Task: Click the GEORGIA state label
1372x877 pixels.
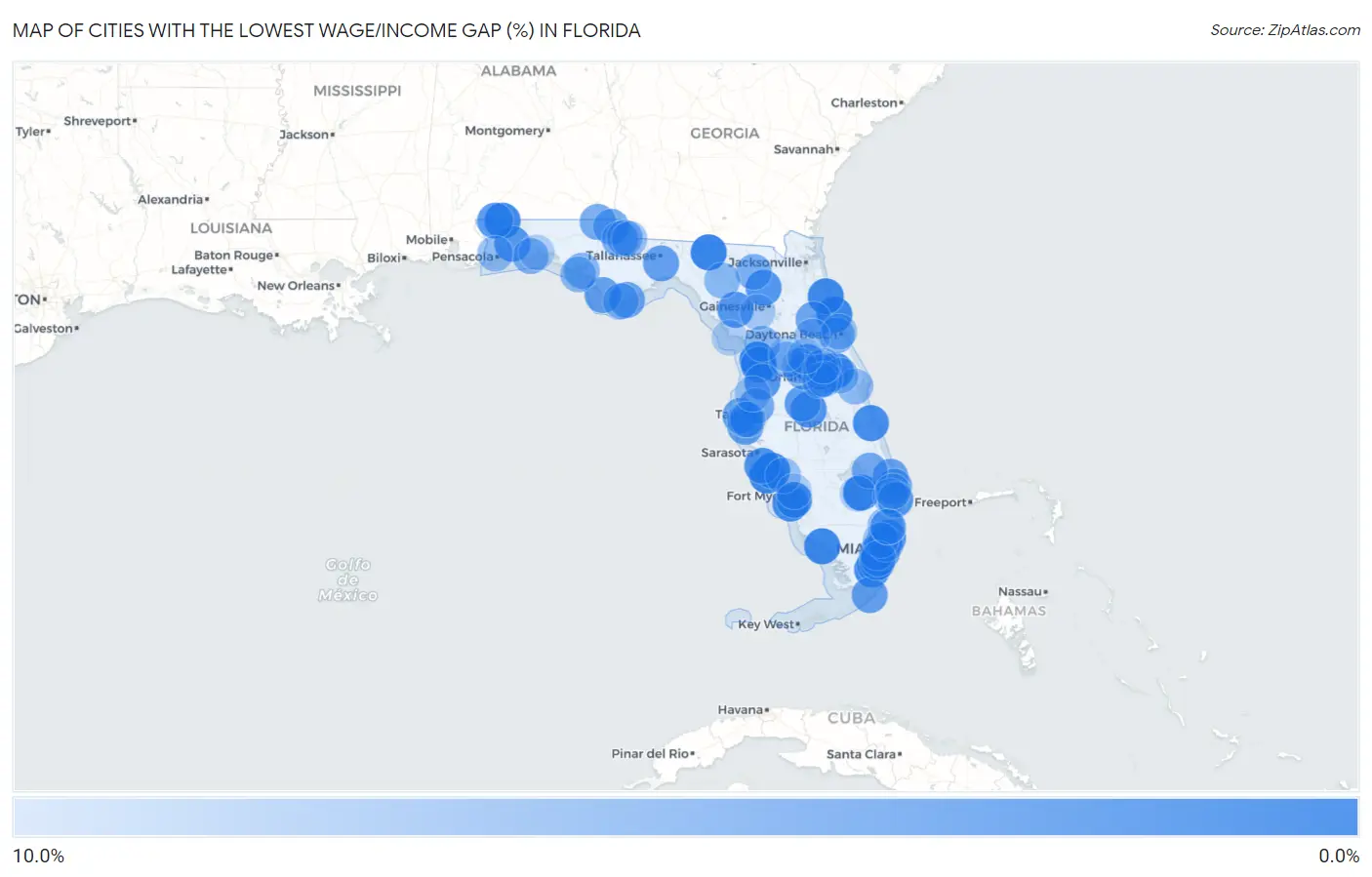Action: 724,134
